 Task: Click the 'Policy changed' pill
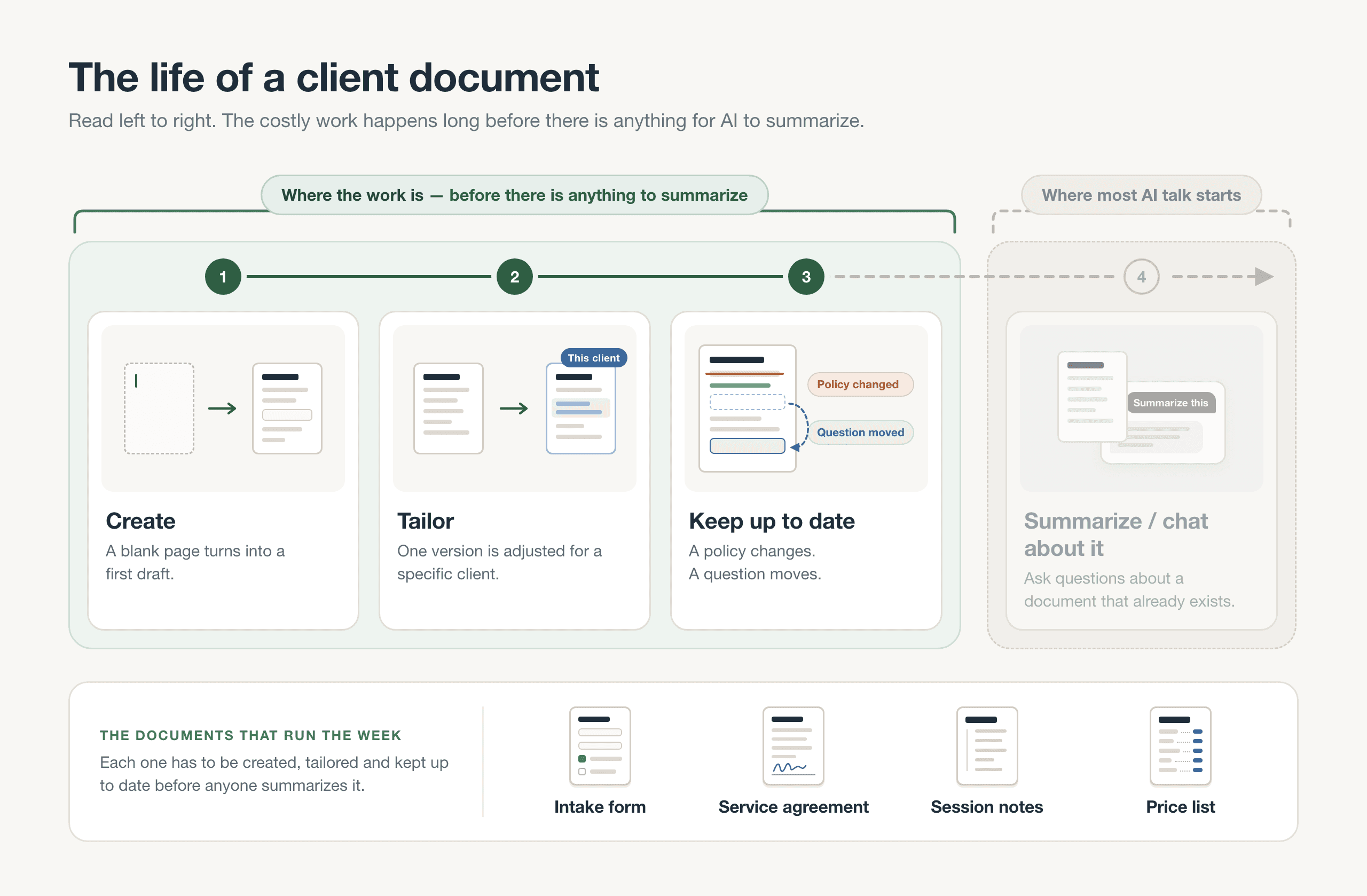(x=860, y=384)
